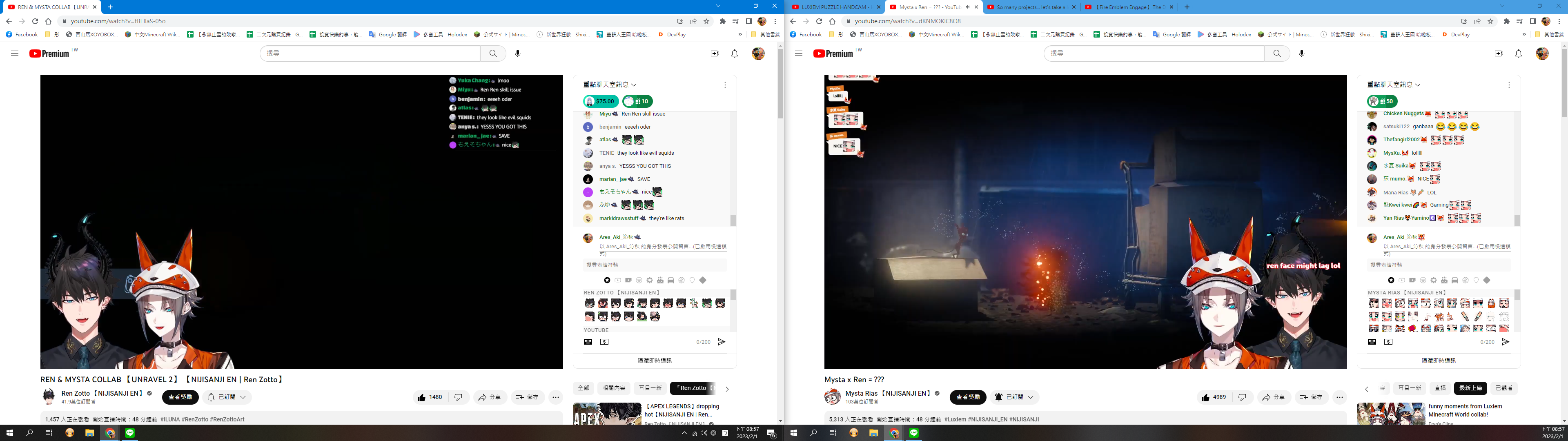1568x441 pixels.
Task: Like Ren Zotto's stream with the thumbs-up
Action: coord(430,397)
